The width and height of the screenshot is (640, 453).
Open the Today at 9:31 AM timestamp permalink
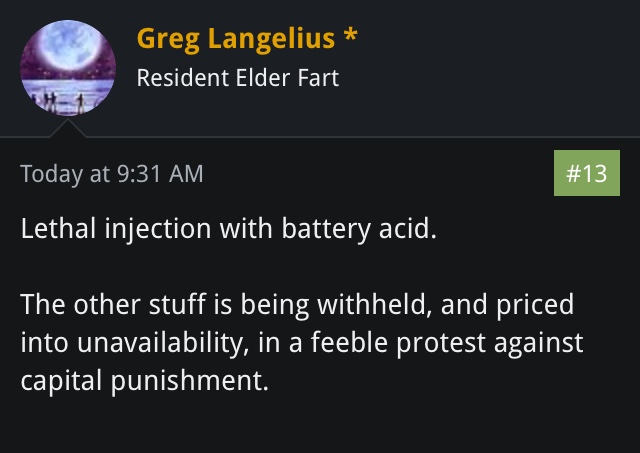coord(111,174)
